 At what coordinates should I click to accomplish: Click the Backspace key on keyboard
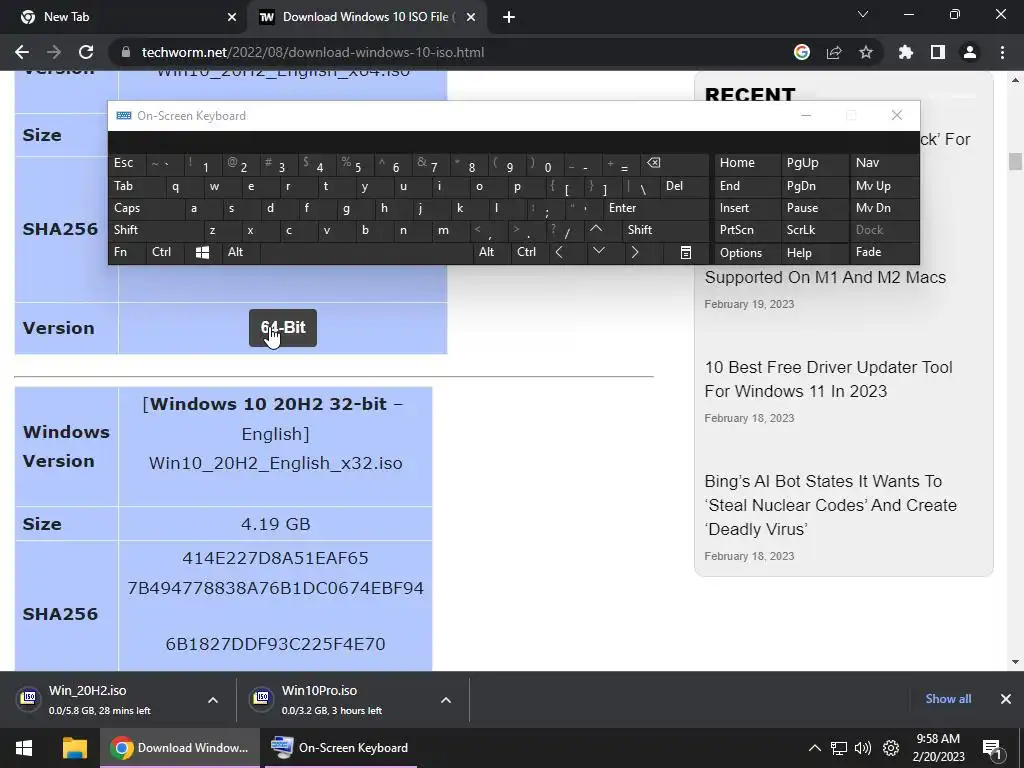point(677,164)
